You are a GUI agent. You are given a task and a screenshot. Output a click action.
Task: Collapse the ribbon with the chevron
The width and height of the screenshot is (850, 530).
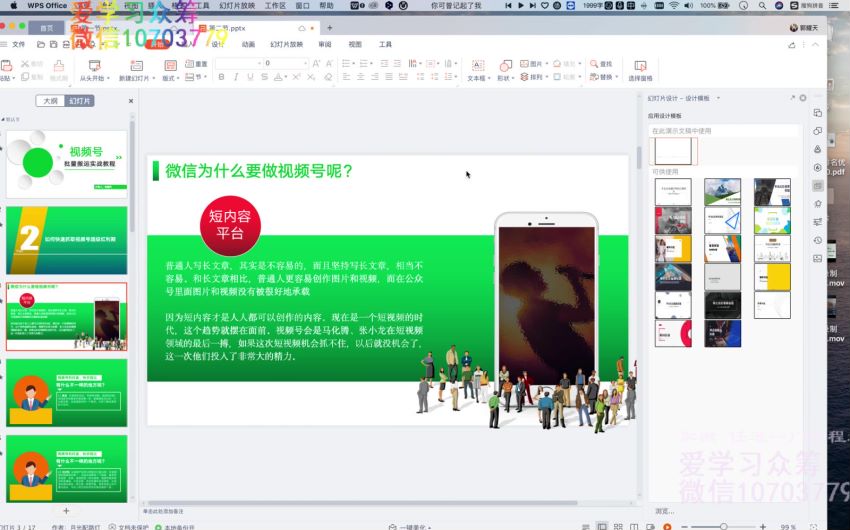click(x=815, y=44)
